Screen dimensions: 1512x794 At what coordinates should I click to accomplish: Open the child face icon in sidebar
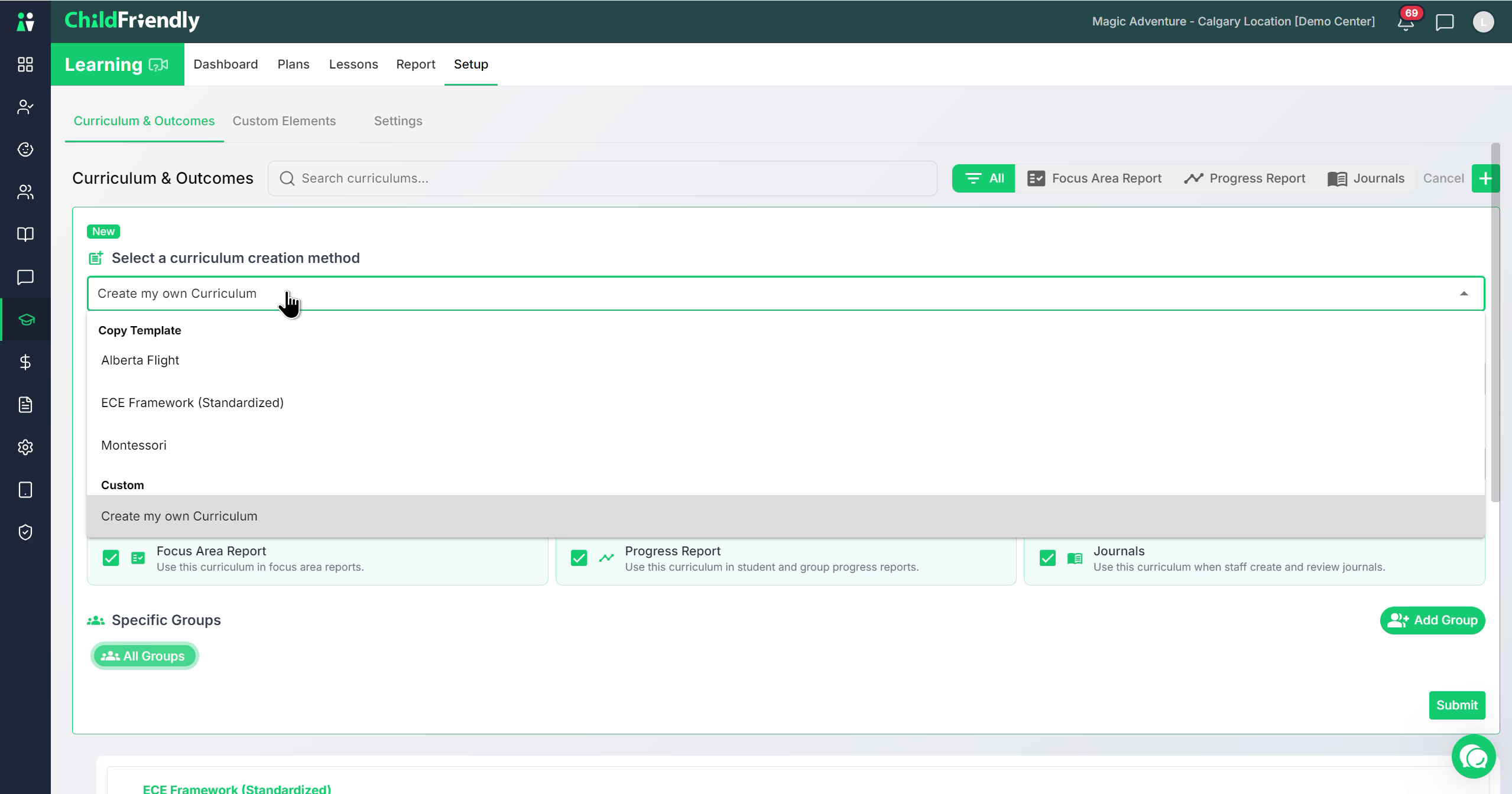coord(25,149)
